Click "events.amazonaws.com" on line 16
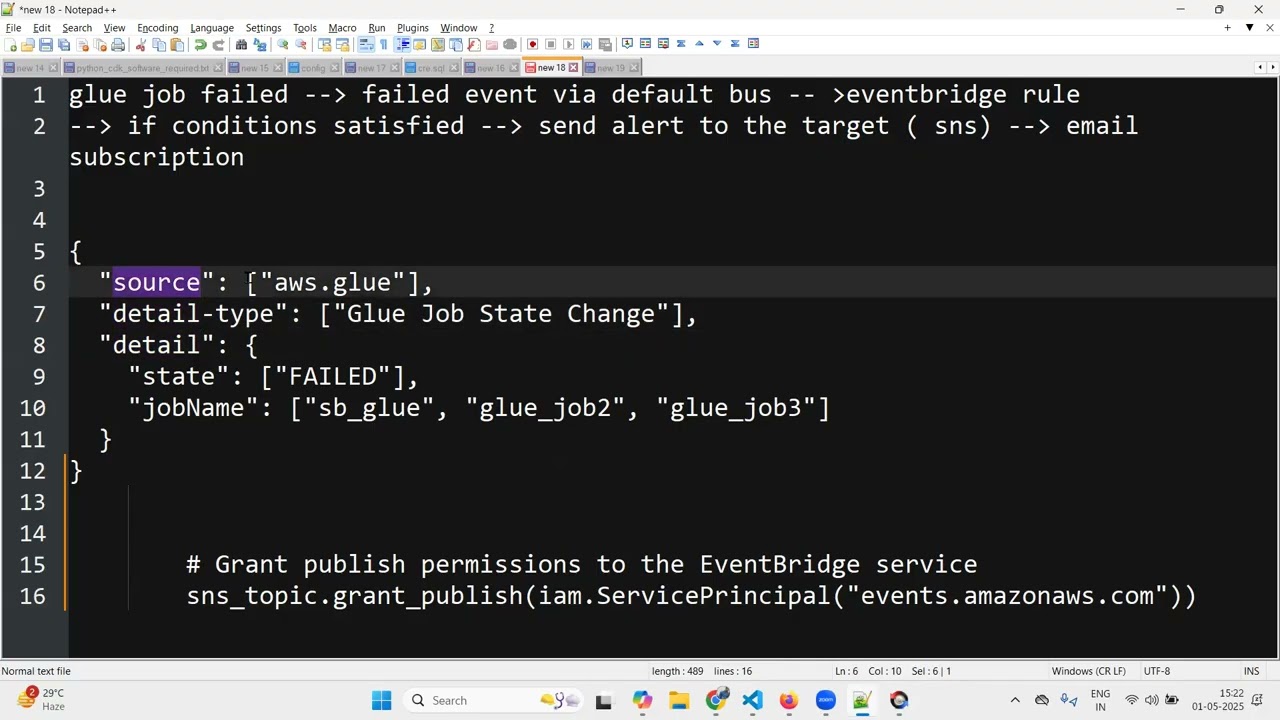The height and width of the screenshot is (720, 1280). pyautogui.click(x=1007, y=596)
